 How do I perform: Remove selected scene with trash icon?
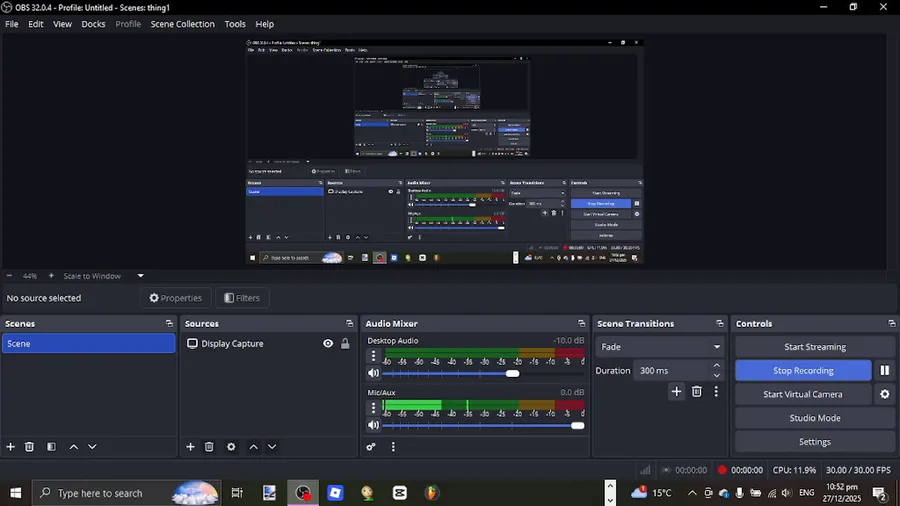pos(29,446)
